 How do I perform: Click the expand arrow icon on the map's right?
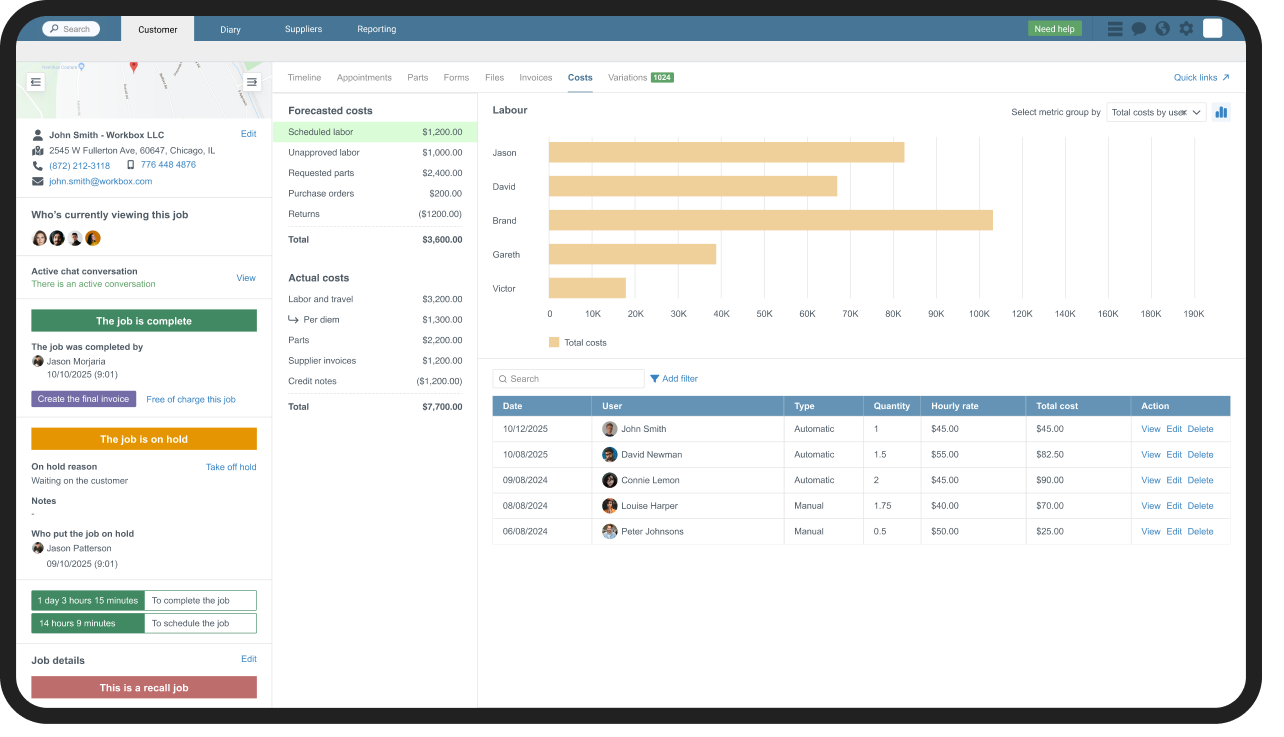251,81
